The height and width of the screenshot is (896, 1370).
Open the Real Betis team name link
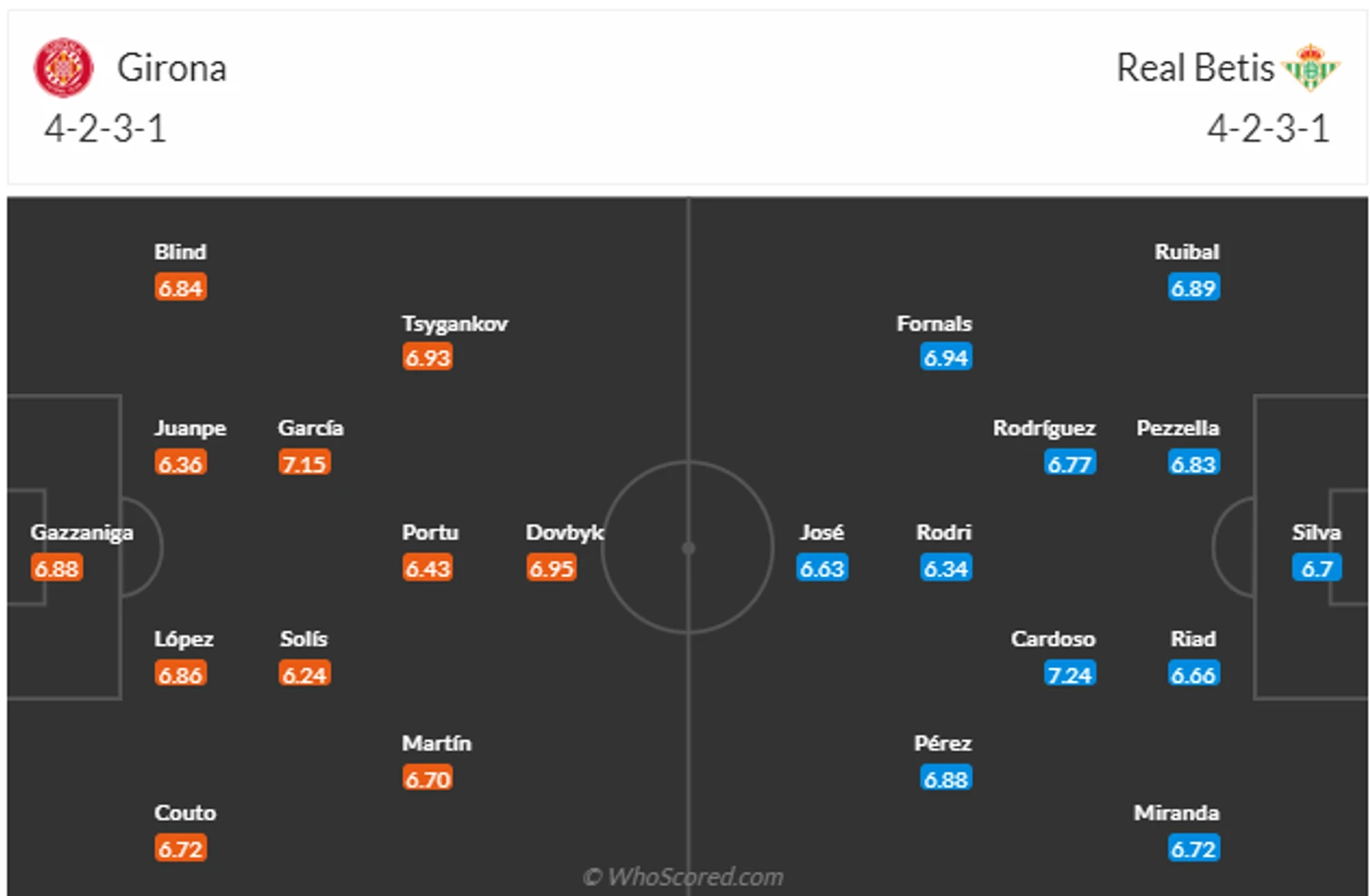point(1195,68)
